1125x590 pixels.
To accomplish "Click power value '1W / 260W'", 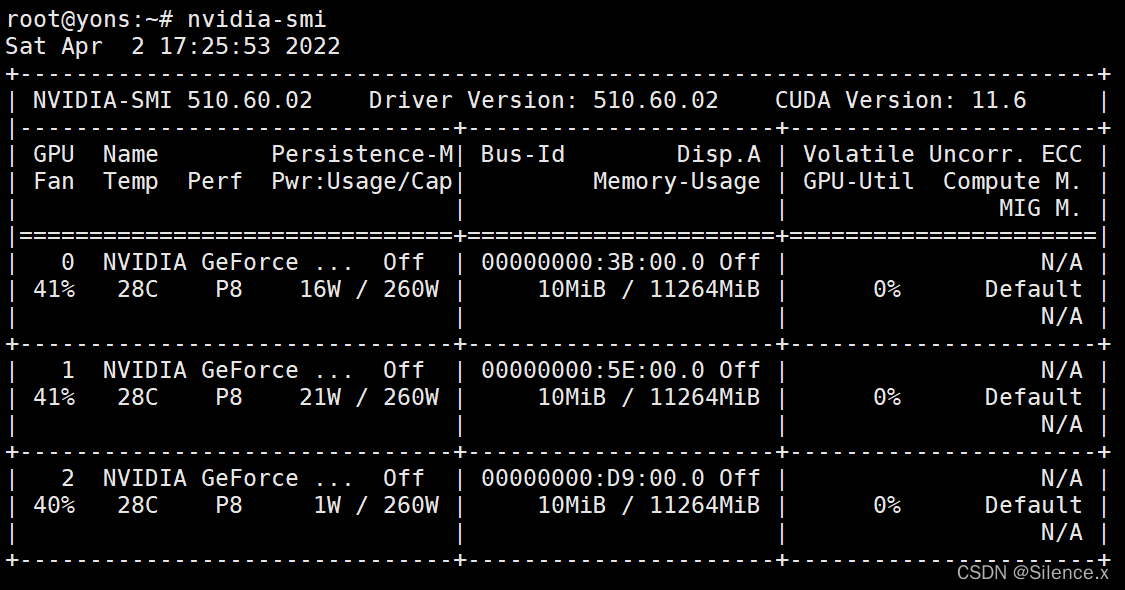I will tap(376, 505).
